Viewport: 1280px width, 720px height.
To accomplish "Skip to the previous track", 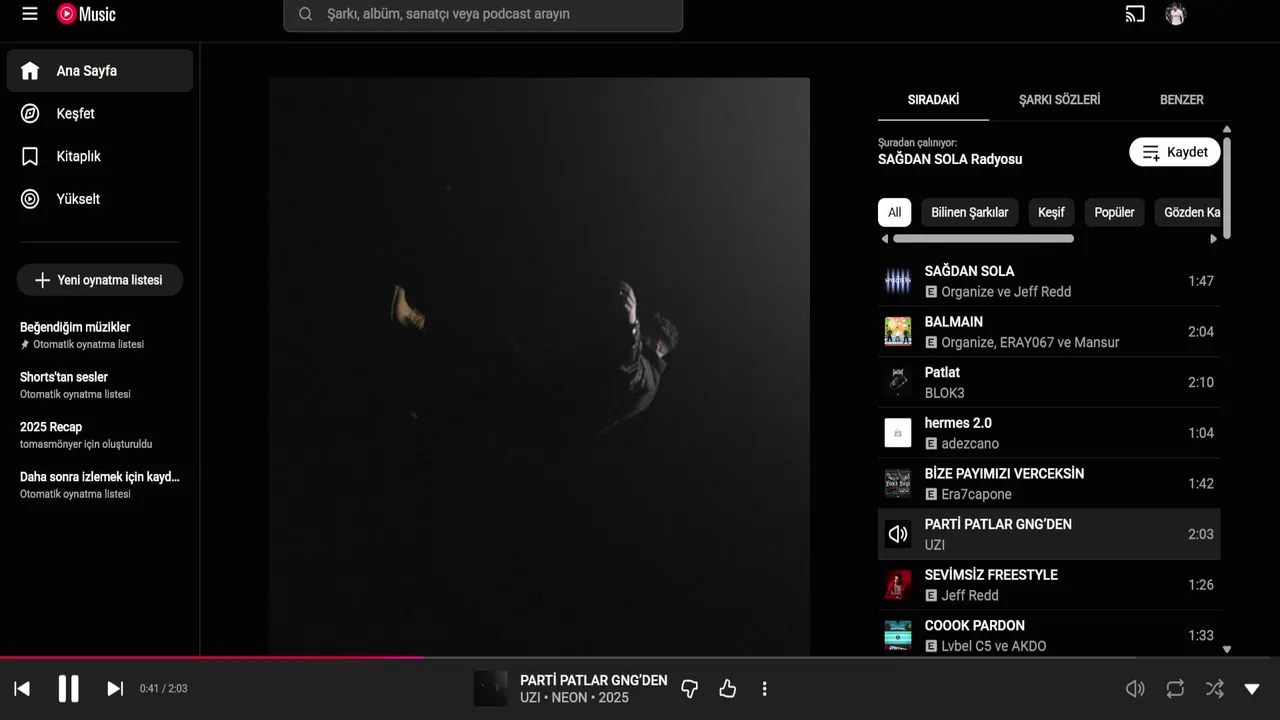I will tap(22, 688).
